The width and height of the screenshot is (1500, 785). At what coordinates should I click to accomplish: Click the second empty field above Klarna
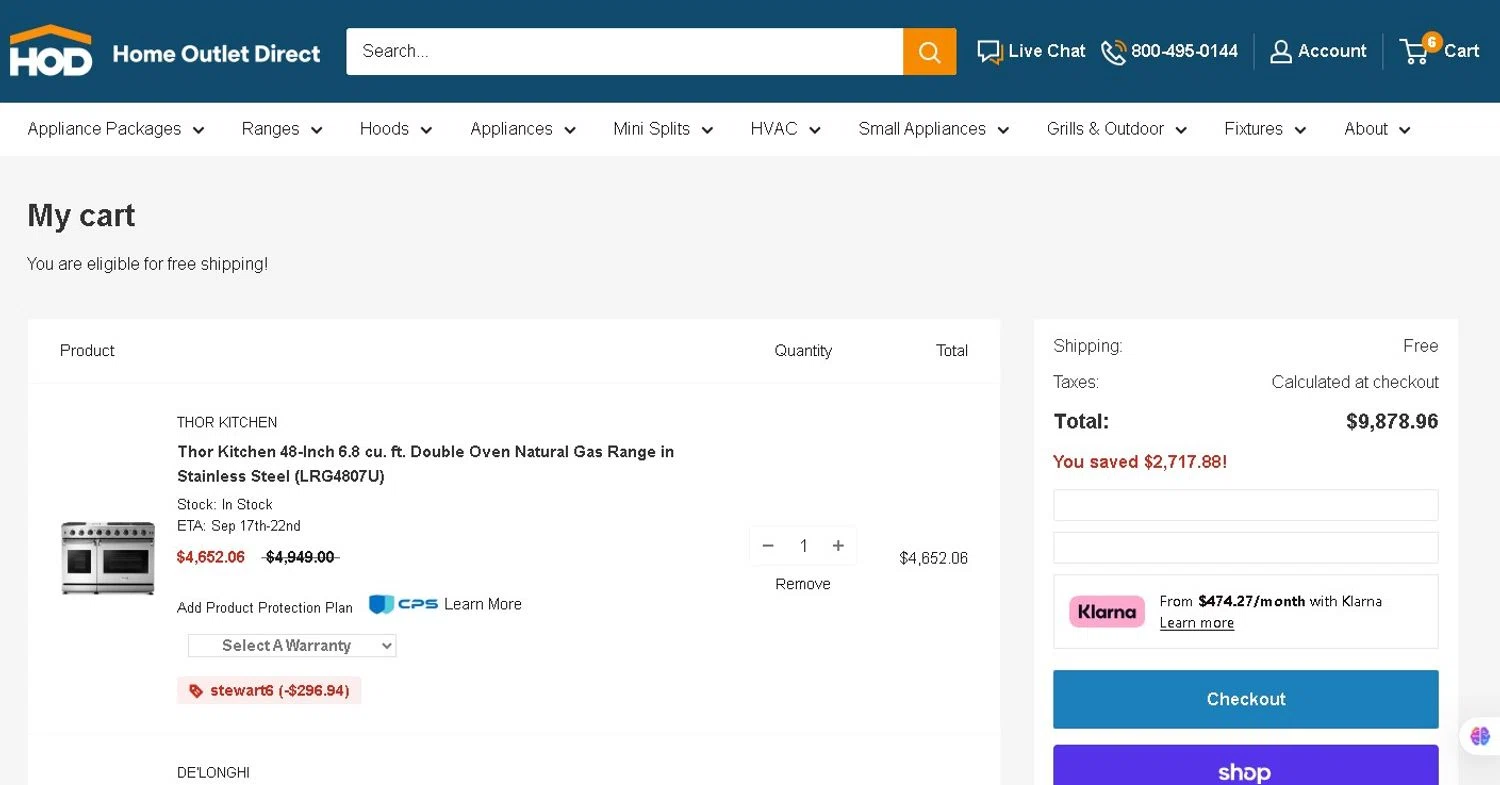(x=1246, y=548)
